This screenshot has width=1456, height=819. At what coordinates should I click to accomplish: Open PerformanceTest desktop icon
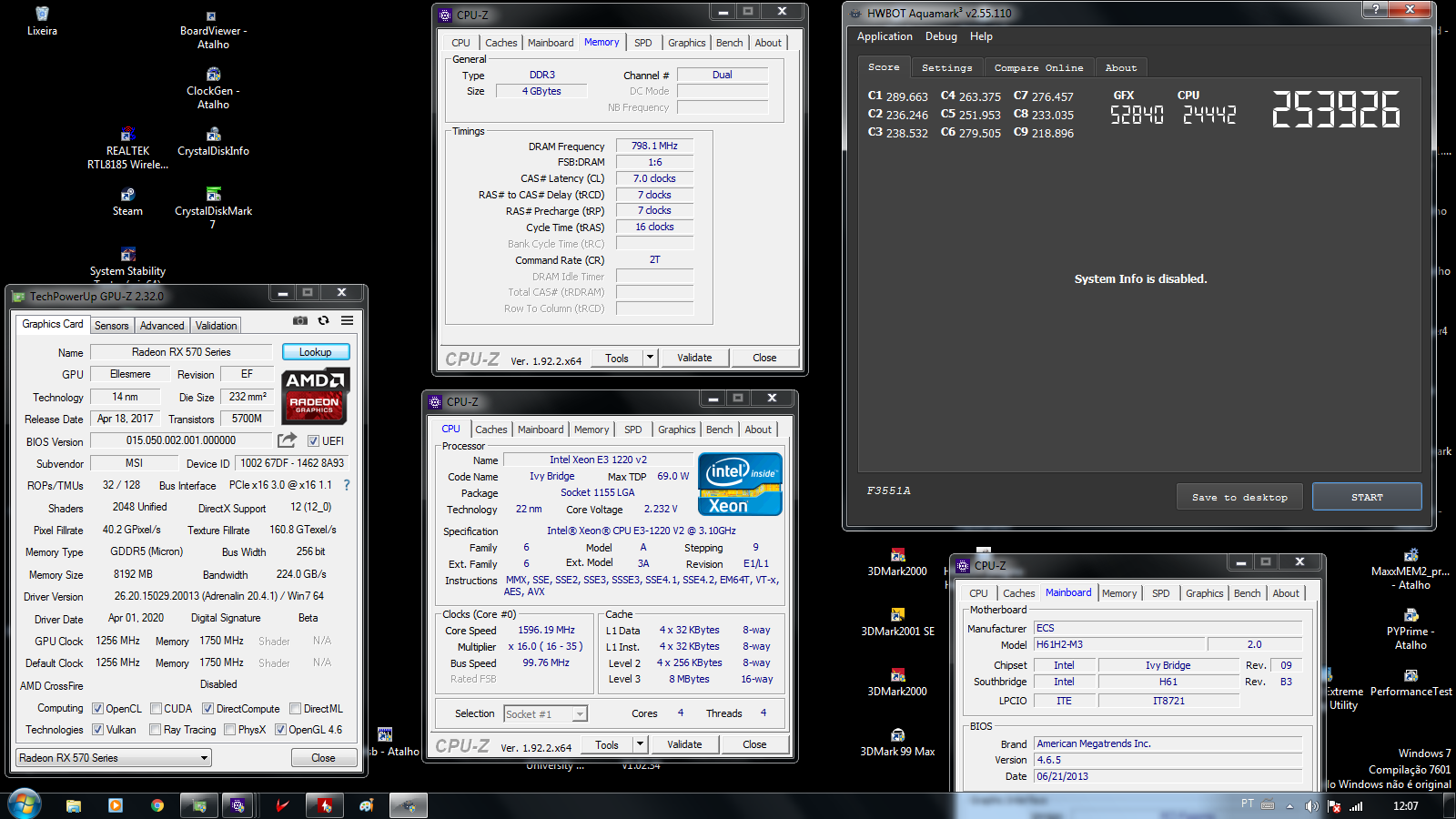1410,683
